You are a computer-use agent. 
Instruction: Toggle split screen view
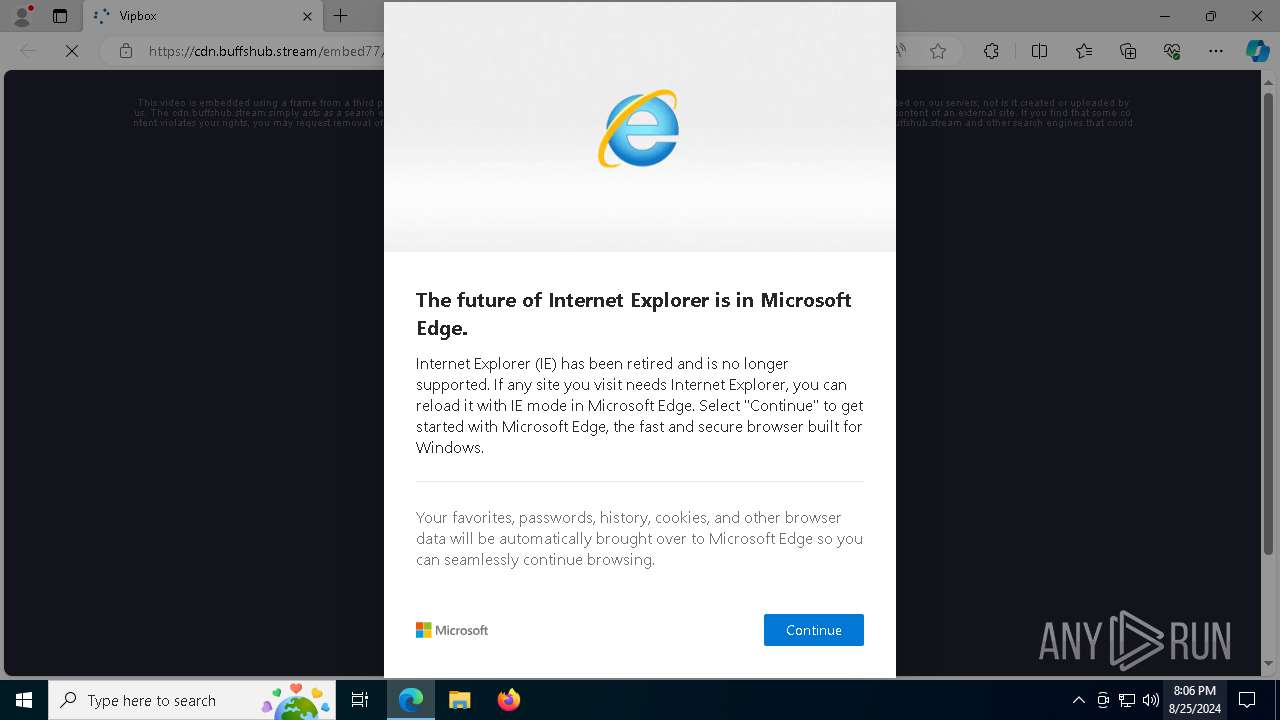coord(1039,51)
